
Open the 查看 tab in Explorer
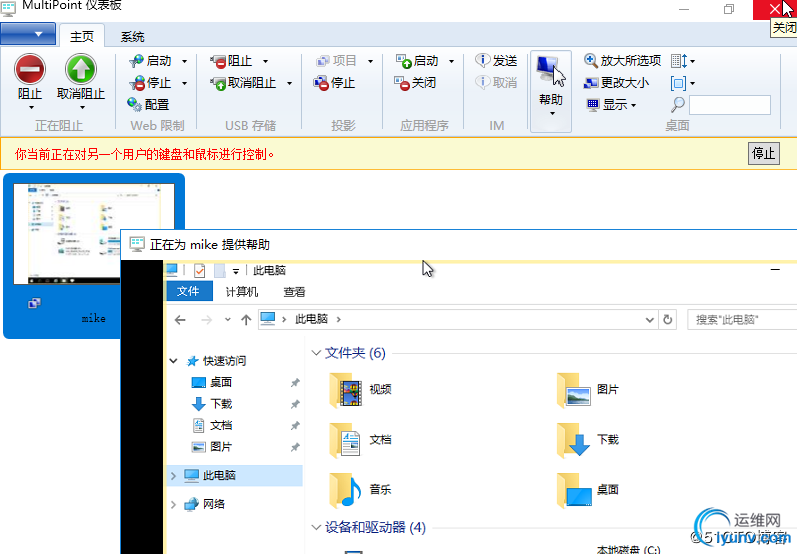(x=294, y=291)
